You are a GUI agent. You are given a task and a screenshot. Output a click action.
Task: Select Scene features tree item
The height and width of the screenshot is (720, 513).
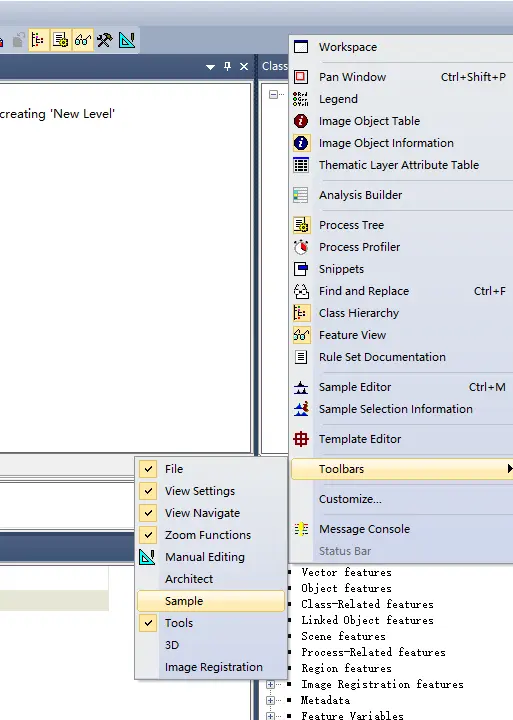344,636
